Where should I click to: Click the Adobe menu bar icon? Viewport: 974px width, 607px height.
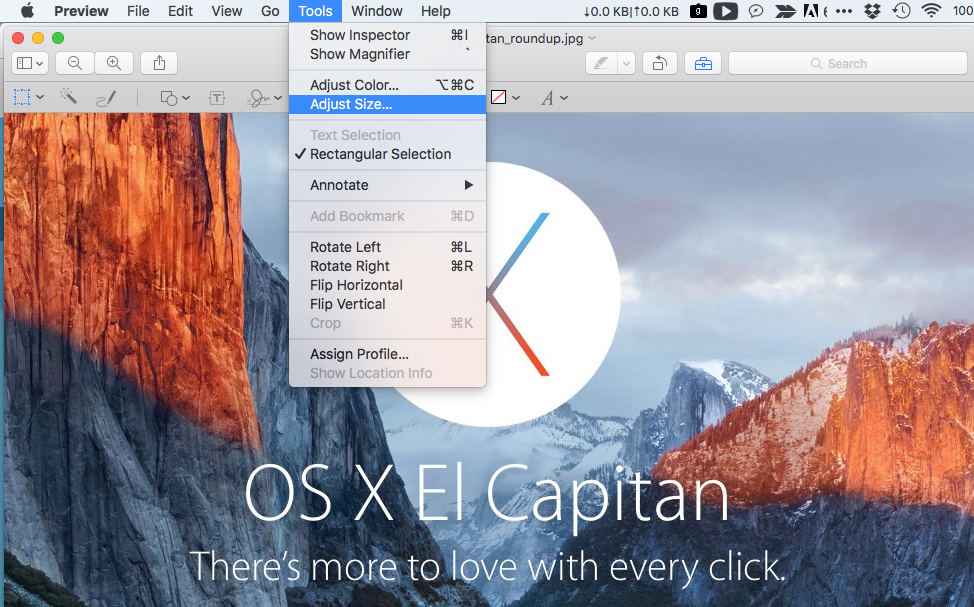(x=811, y=11)
